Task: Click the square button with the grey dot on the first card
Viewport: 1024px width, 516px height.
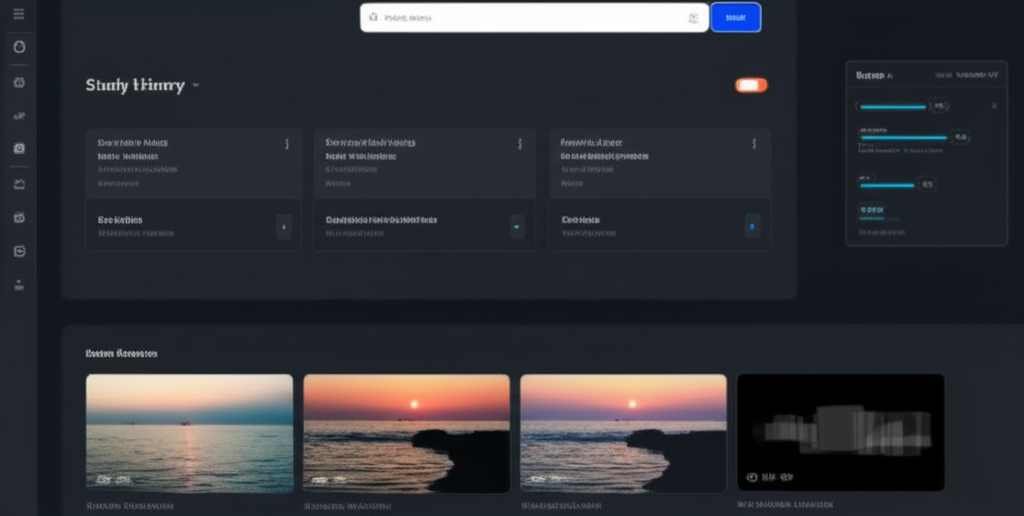Action: click(x=283, y=227)
